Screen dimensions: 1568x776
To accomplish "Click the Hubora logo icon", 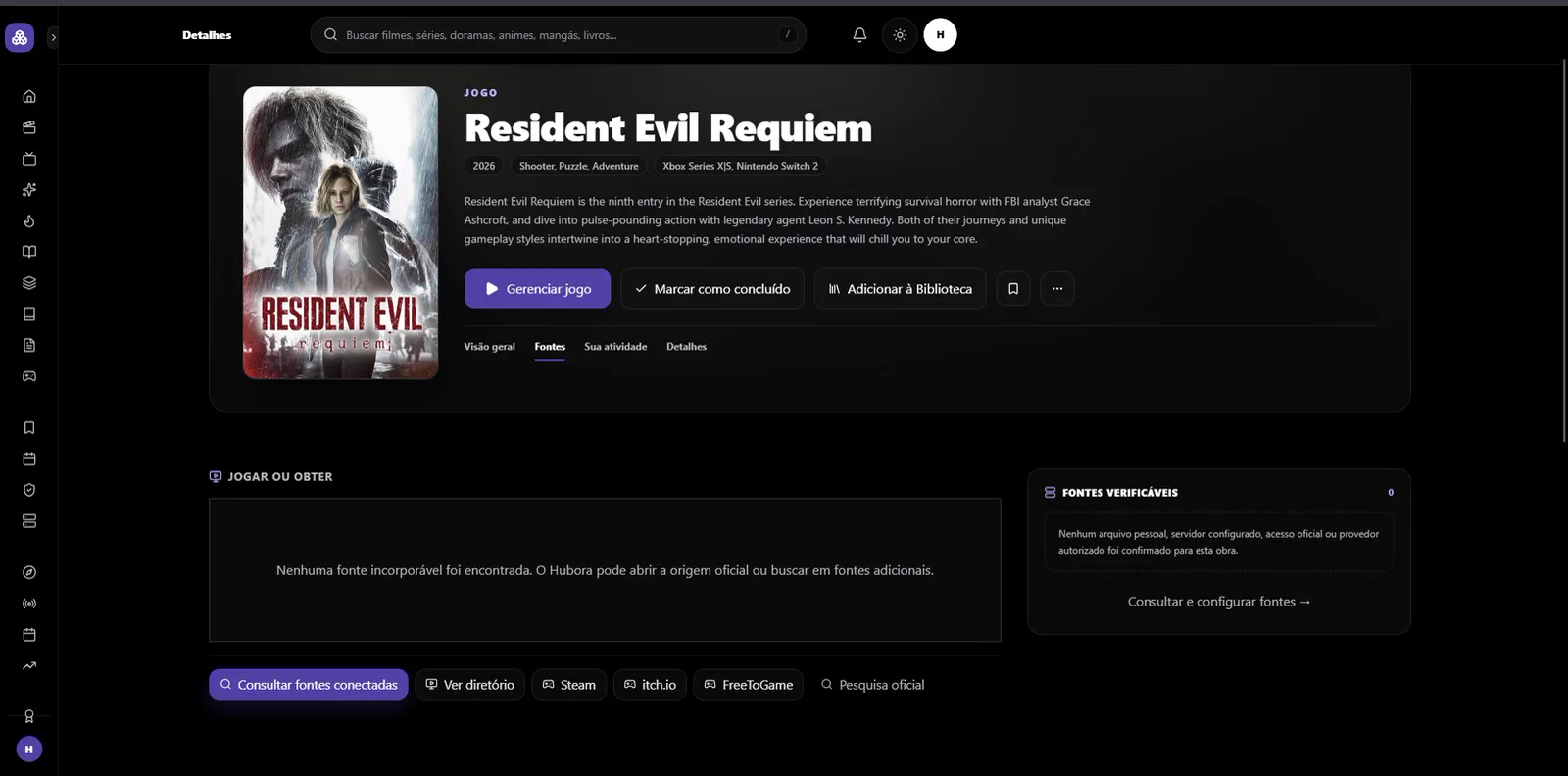I will tap(20, 37).
